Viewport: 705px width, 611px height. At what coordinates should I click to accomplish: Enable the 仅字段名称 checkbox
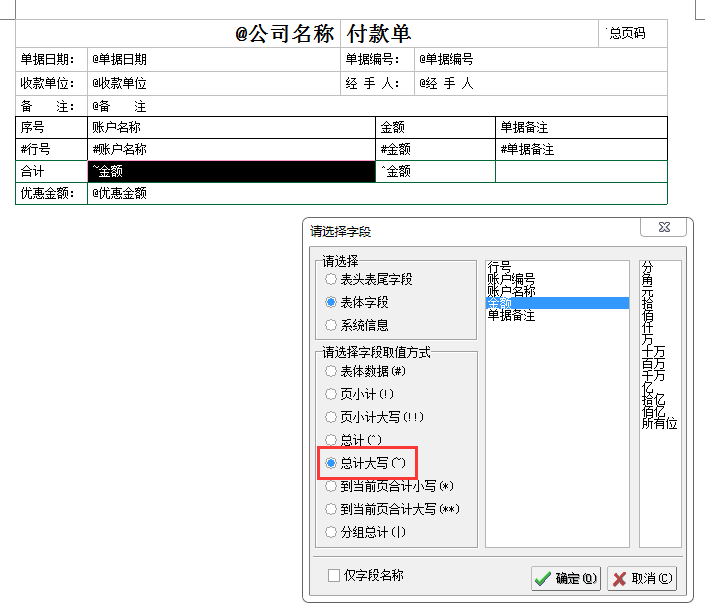tap(366, 575)
